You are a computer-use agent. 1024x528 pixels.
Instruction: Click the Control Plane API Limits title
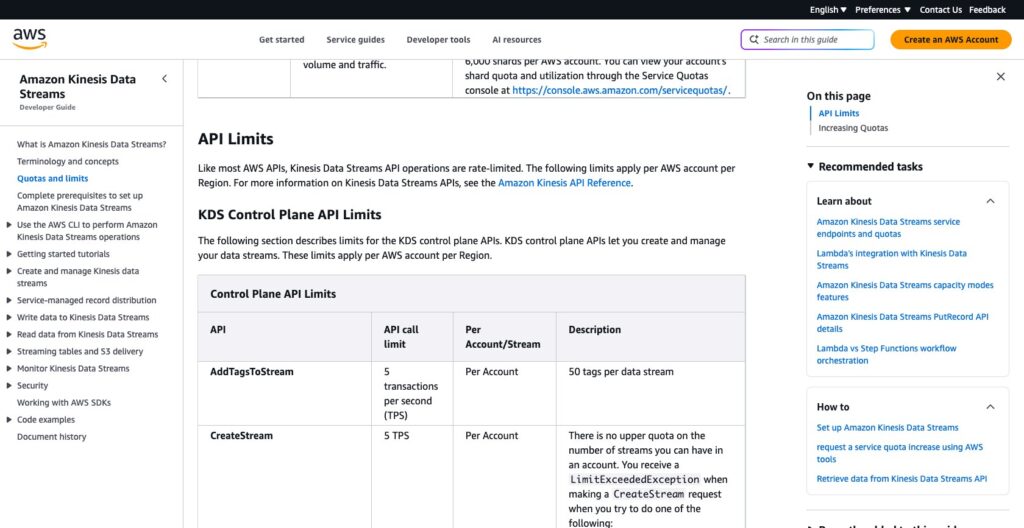pyautogui.click(x=273, y=294)
